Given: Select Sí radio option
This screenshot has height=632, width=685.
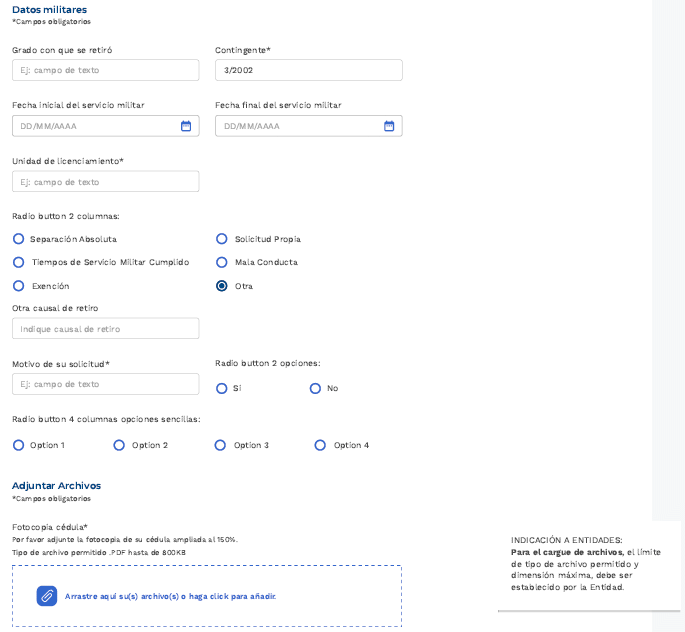Looking at the screenshot, I should click(222, 388).
